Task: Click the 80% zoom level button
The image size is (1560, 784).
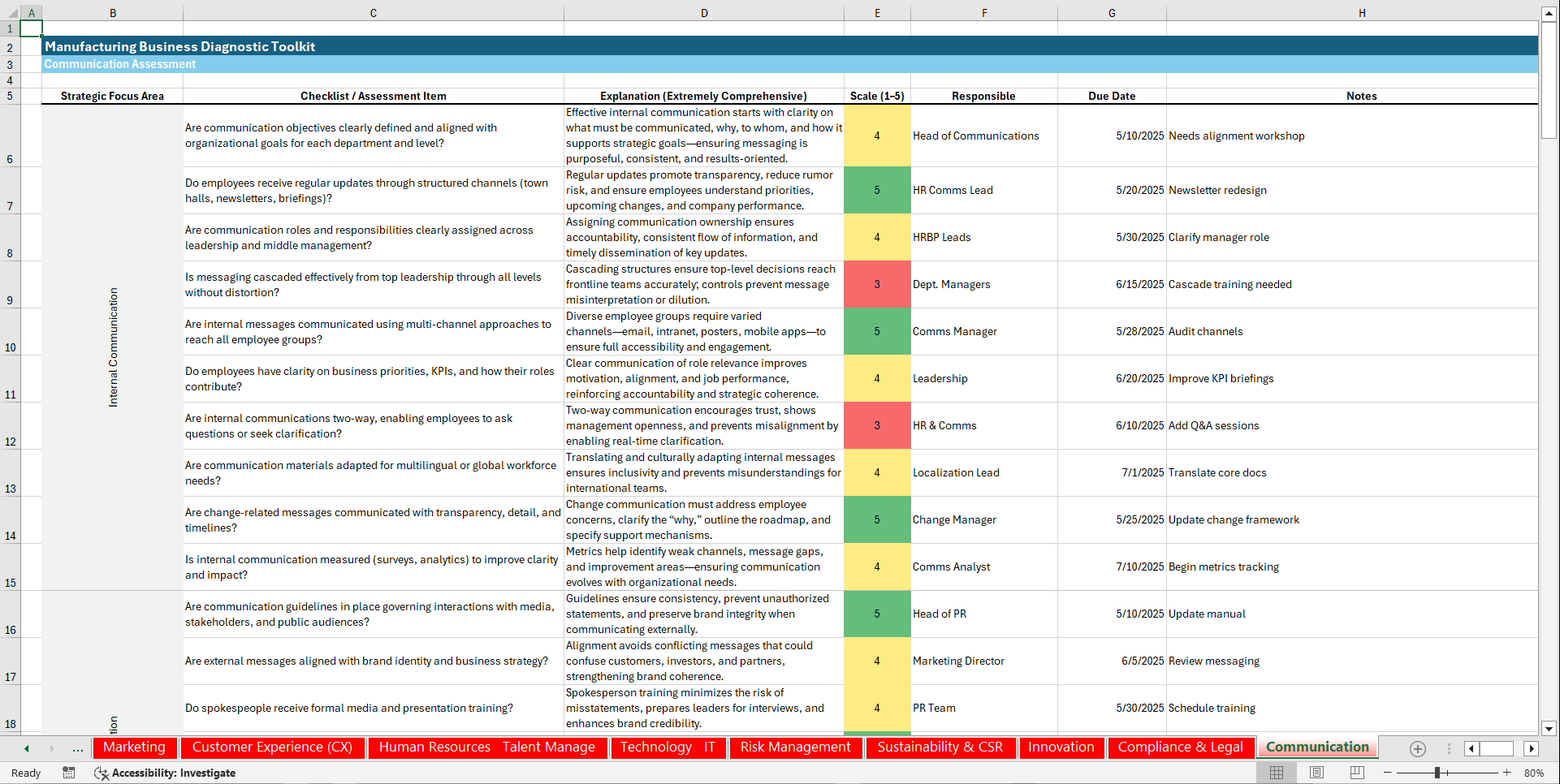Action: (1535, 773)
